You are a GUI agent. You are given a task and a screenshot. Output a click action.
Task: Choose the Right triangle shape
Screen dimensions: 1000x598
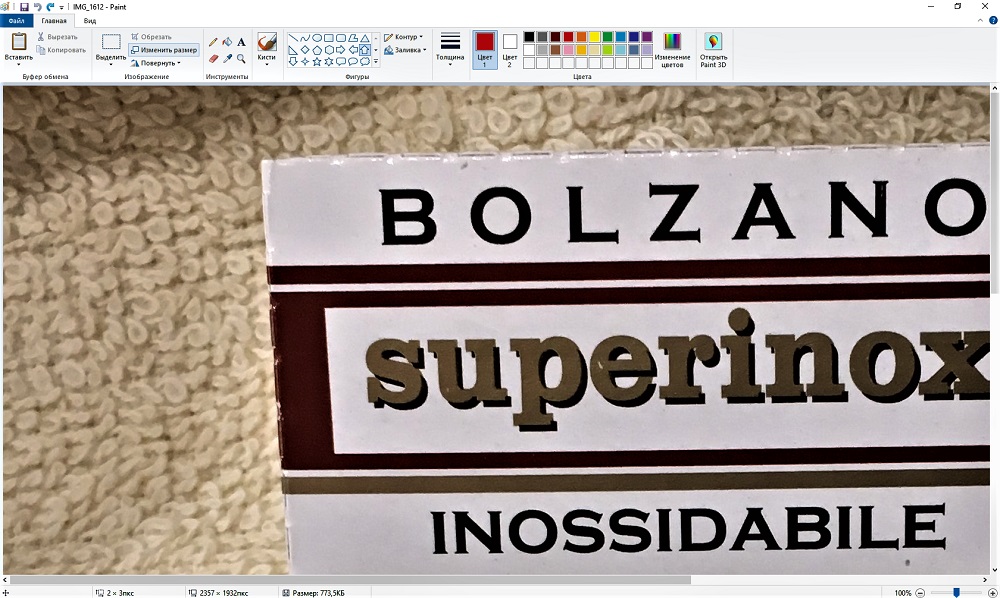[x=293, y=50]
